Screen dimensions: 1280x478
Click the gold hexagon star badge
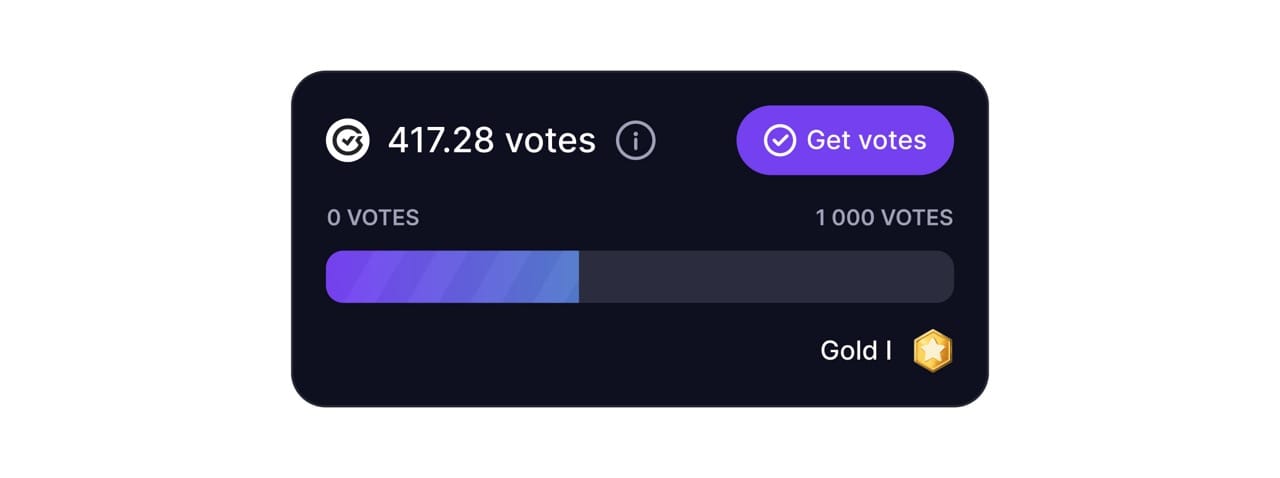(x=933, y=351)
